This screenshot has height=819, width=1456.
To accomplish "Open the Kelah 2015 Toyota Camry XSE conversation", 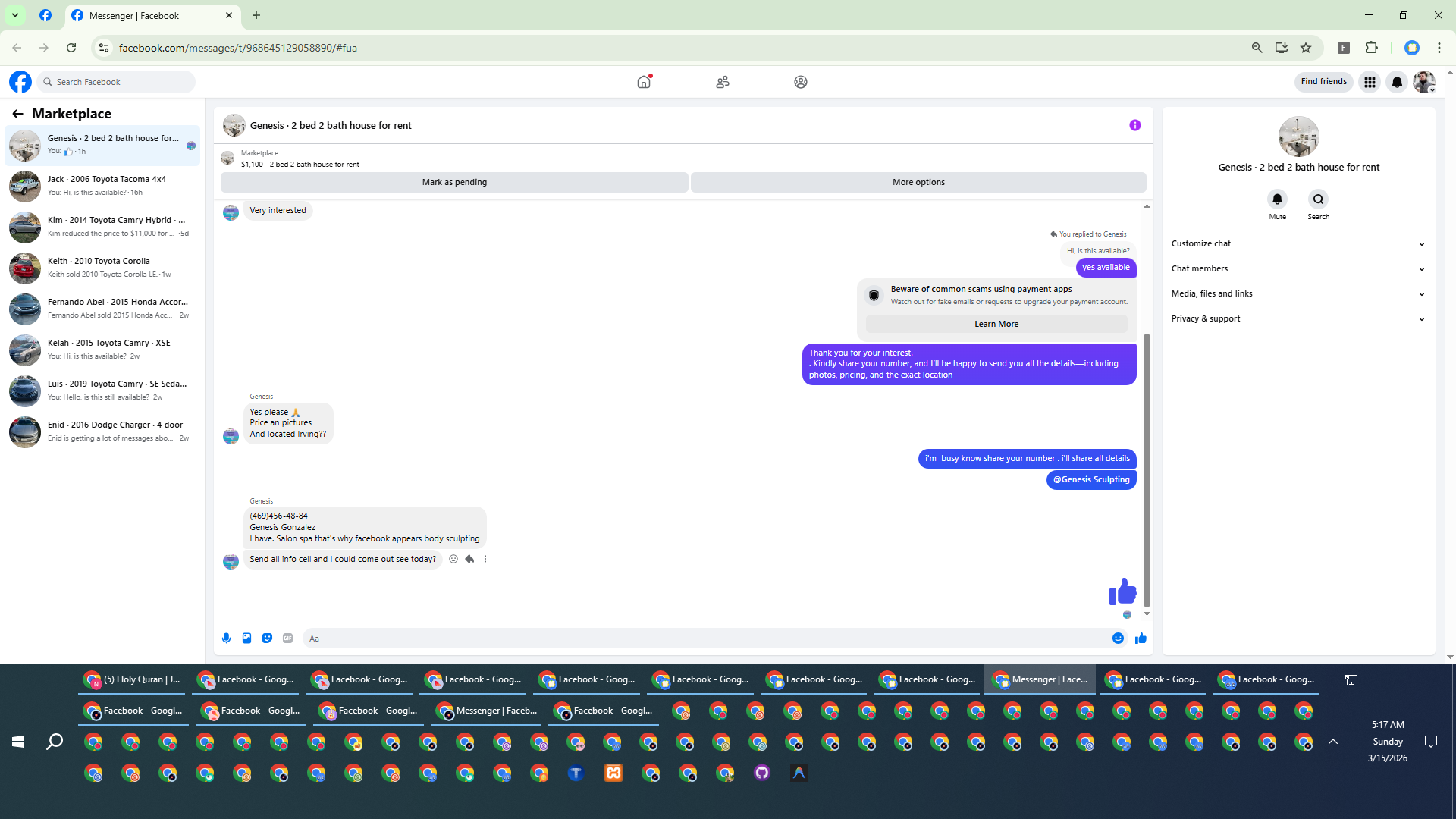I will 103,350.
